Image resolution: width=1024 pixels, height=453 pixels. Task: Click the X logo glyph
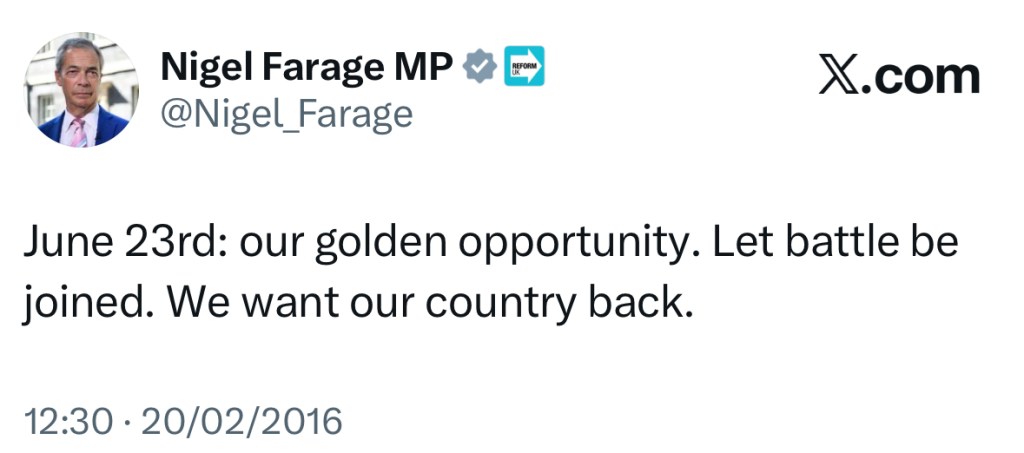pyautogui.click(x=841, y=74)
